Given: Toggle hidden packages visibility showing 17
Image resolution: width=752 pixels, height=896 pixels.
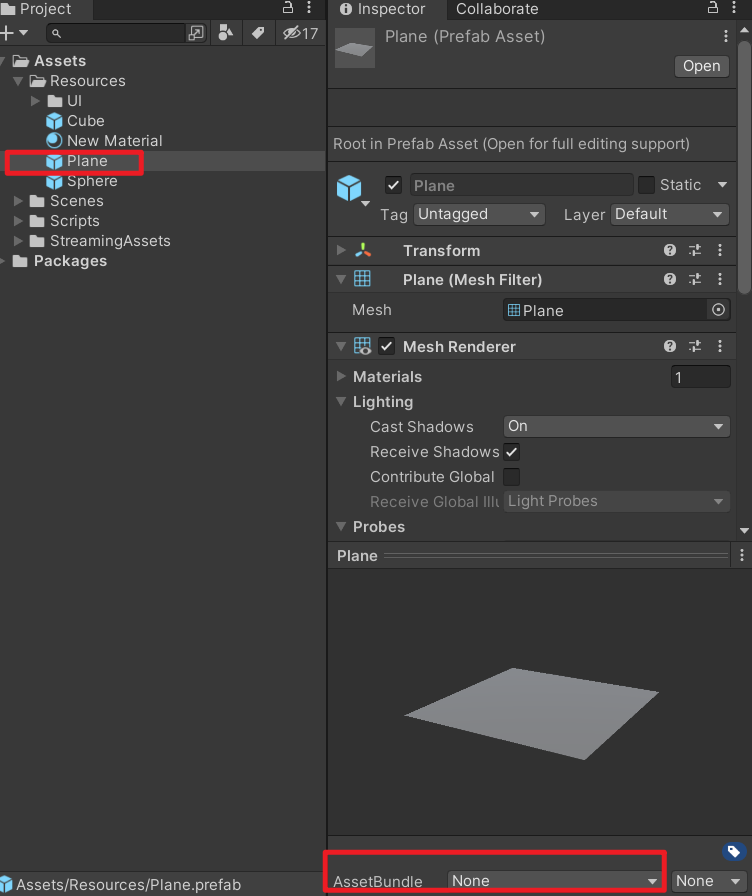Looking at the screenshot, I should 301,33.
